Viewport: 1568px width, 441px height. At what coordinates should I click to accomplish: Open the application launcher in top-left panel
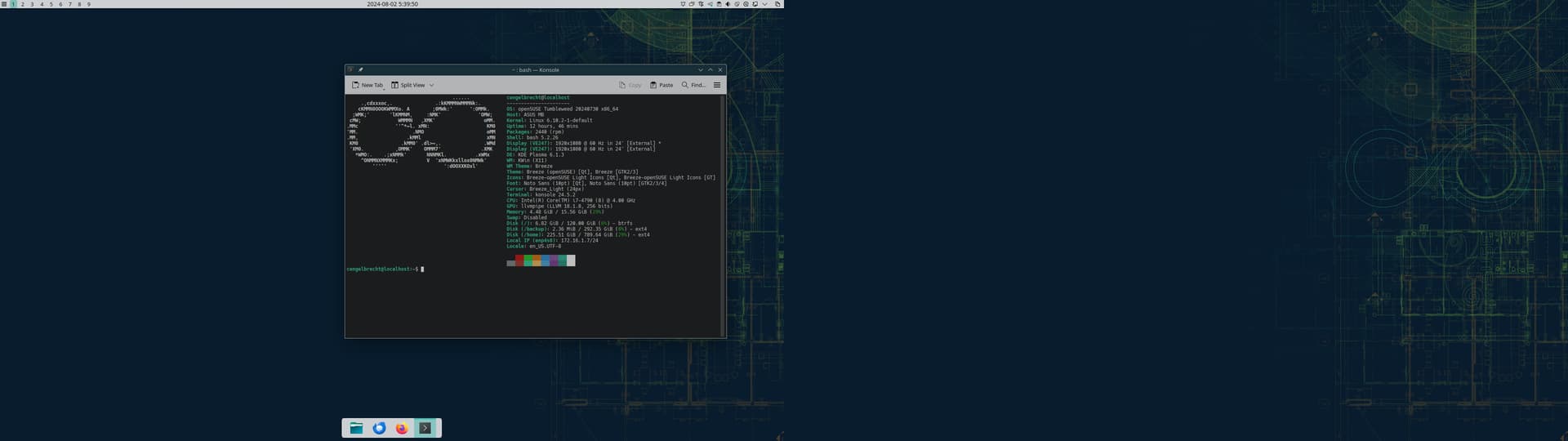click(4, 4)
